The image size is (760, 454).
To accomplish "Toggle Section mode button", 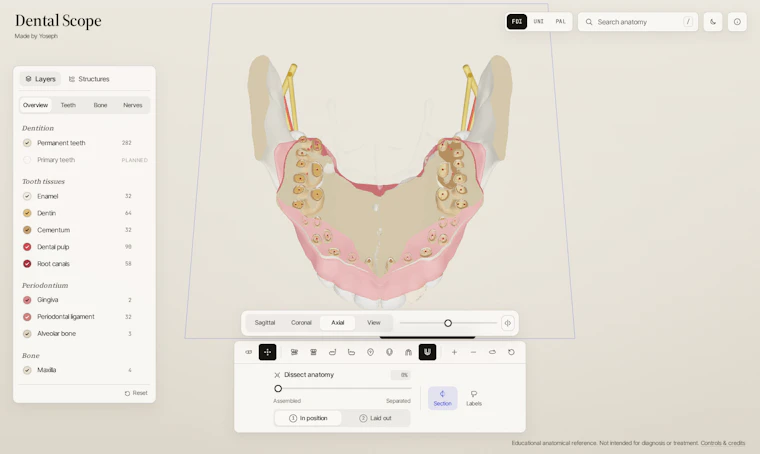I will 443,398.
